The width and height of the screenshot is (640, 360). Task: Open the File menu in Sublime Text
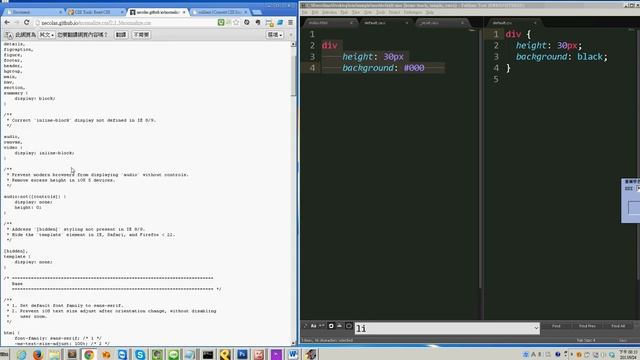pyautogui.click(x=304, y=12)
